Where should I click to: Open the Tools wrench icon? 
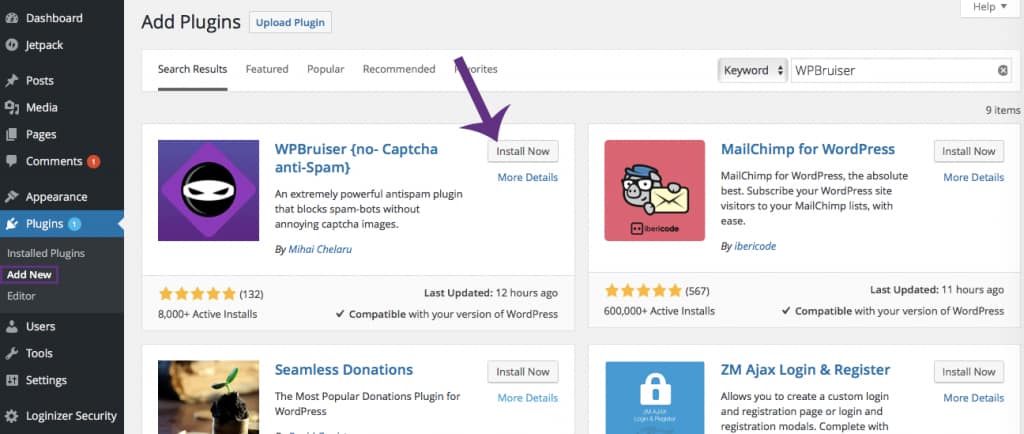(12, 353)
